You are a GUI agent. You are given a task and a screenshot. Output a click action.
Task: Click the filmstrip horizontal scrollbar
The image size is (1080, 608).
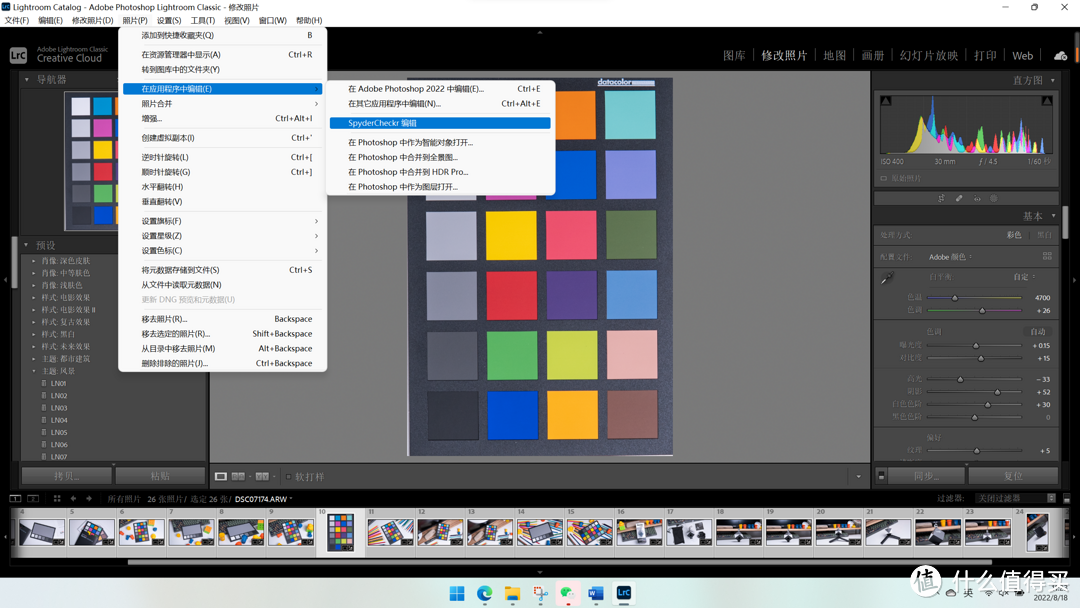559,562
